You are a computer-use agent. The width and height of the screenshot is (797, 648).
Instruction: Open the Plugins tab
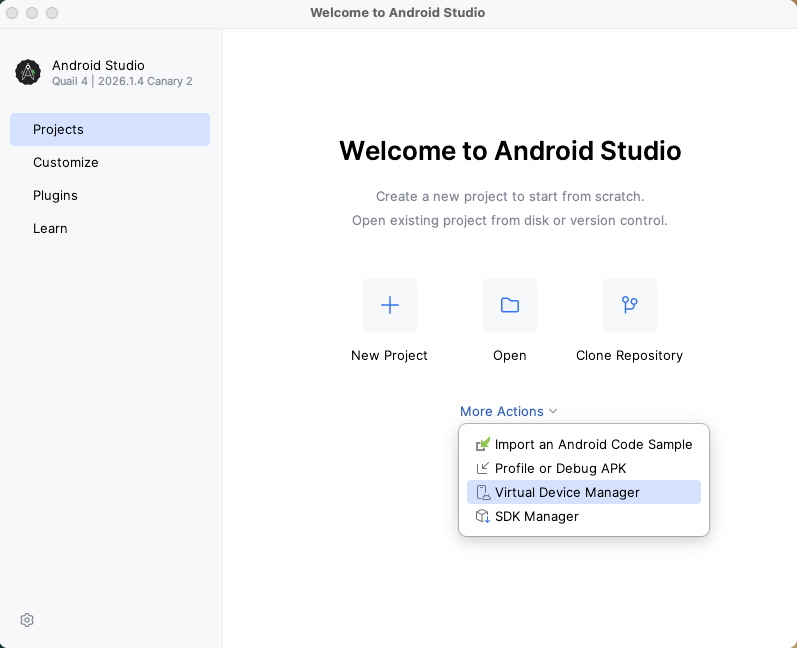click(110, 196)
